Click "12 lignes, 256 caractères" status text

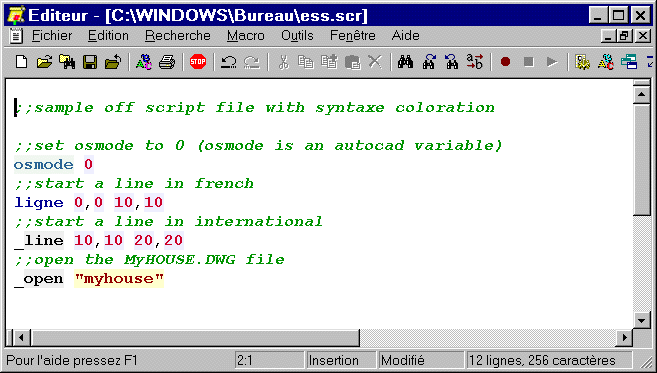(549, 360)
